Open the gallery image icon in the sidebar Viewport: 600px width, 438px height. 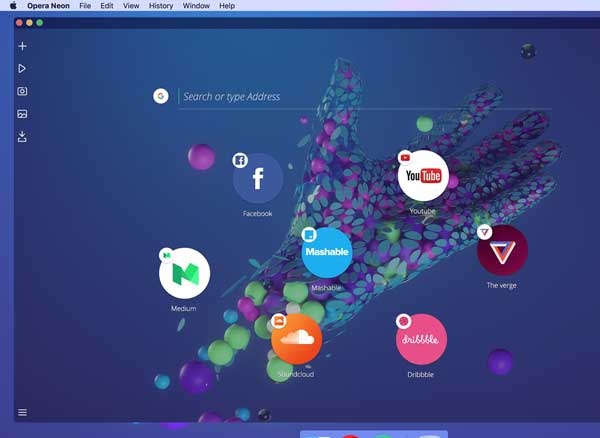pyautogui.click(x=22, y=114)
